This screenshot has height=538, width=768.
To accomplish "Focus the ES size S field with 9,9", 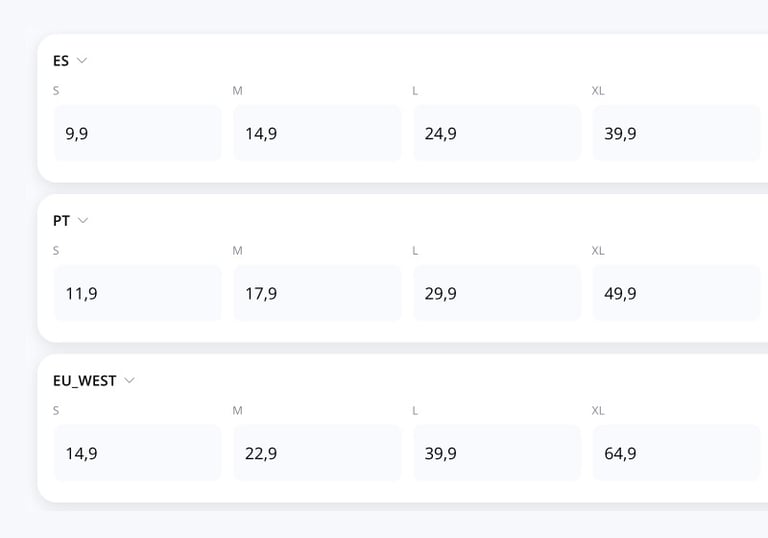I will click(137, 133).
